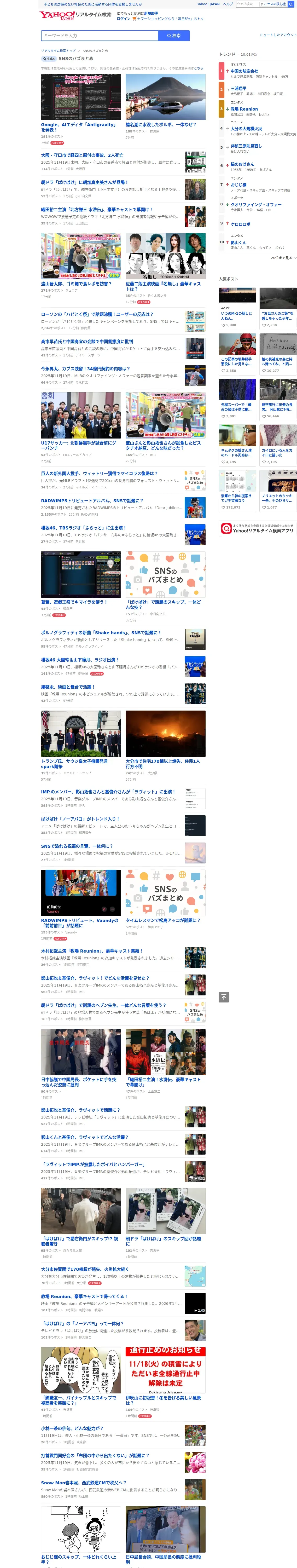Click heart icon showing 10,277 likes
Screen dimensions: 297x1568
click(264, 371)
